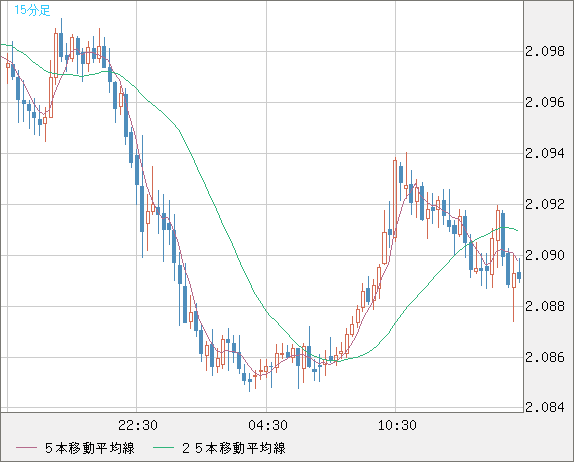
Task: Click the 15分足 timeframe label
Action: pyautogui.click(x=32, y=10)
